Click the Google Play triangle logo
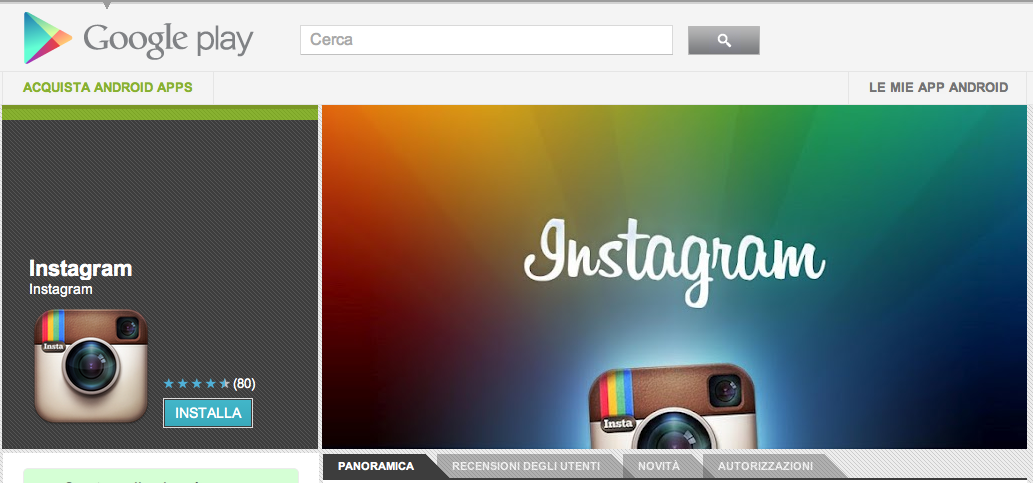The width and height of the screenshot is (1033, 483). 47,39
